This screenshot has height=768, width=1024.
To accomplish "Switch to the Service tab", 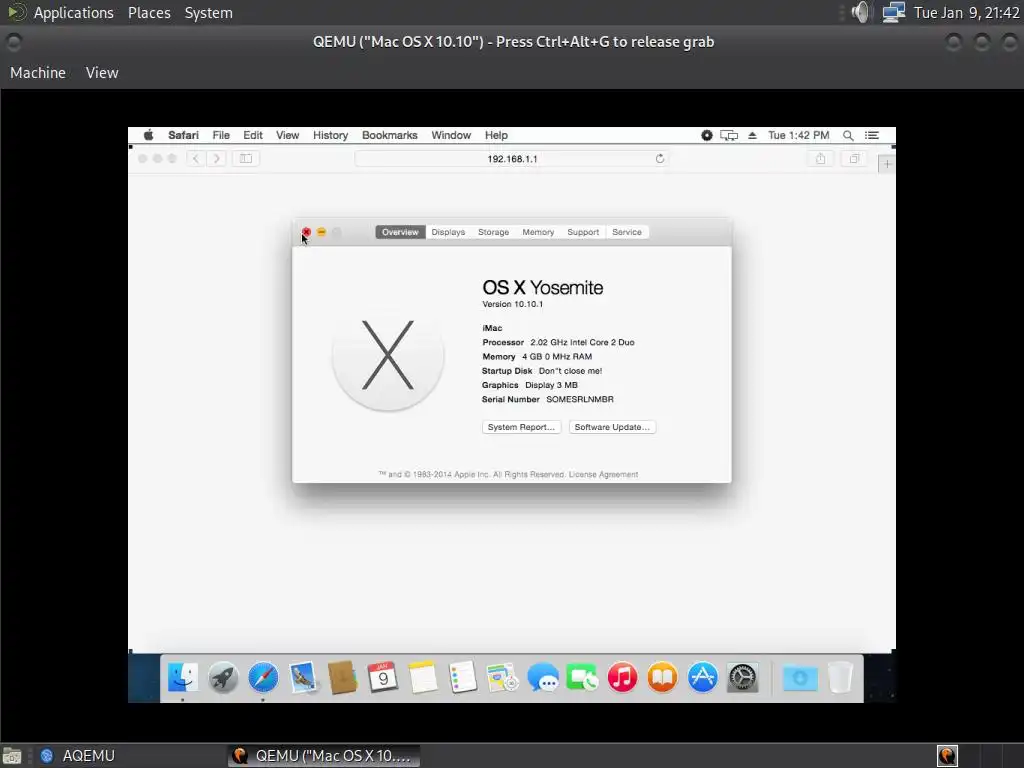I will click(627, 232).
